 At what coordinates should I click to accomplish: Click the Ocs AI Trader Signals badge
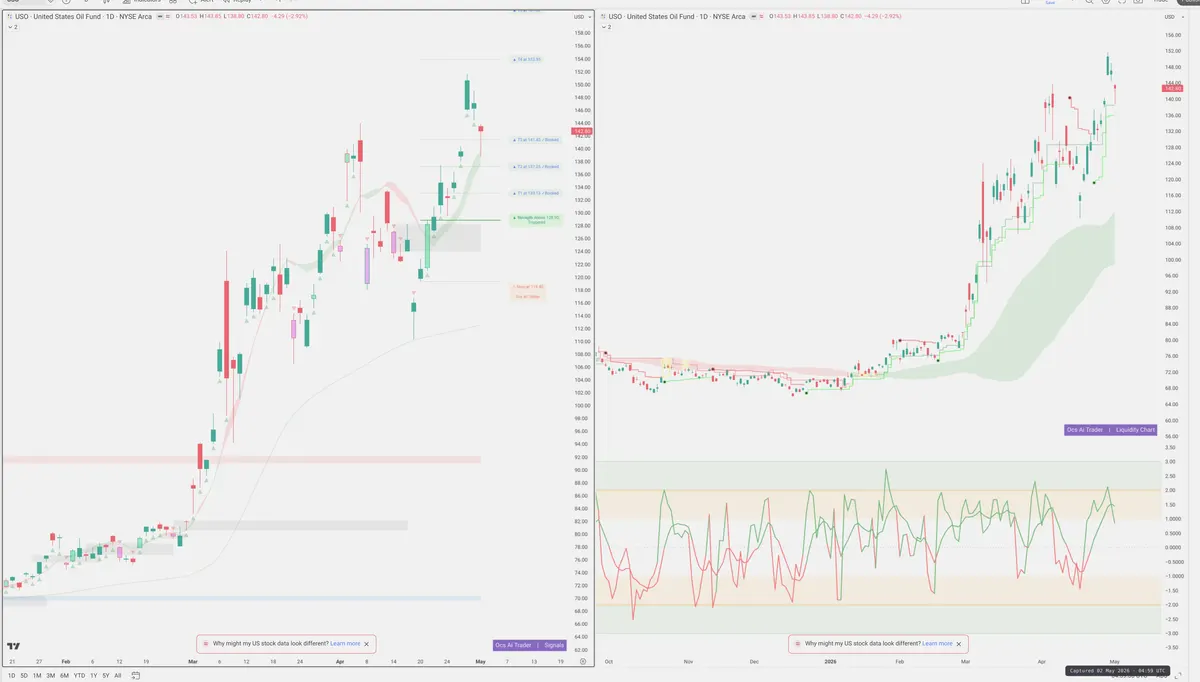pos(530,645)
